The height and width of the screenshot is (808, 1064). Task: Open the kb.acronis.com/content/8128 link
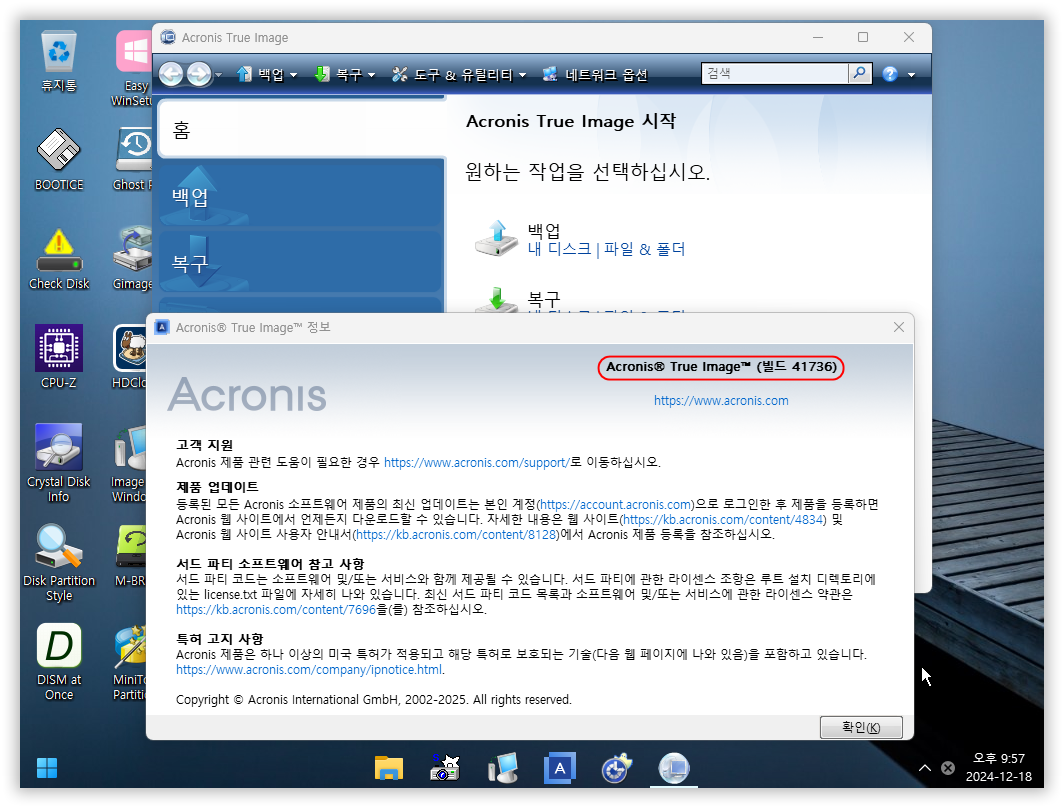pos(456,534)
